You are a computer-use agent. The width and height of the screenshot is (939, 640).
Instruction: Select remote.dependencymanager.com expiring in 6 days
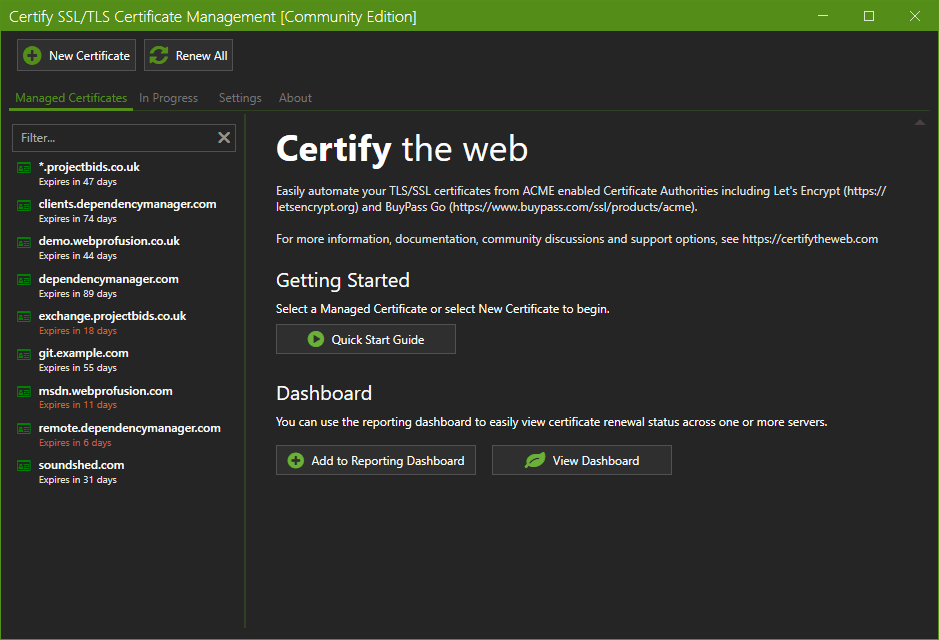click(x=129, y=428)
